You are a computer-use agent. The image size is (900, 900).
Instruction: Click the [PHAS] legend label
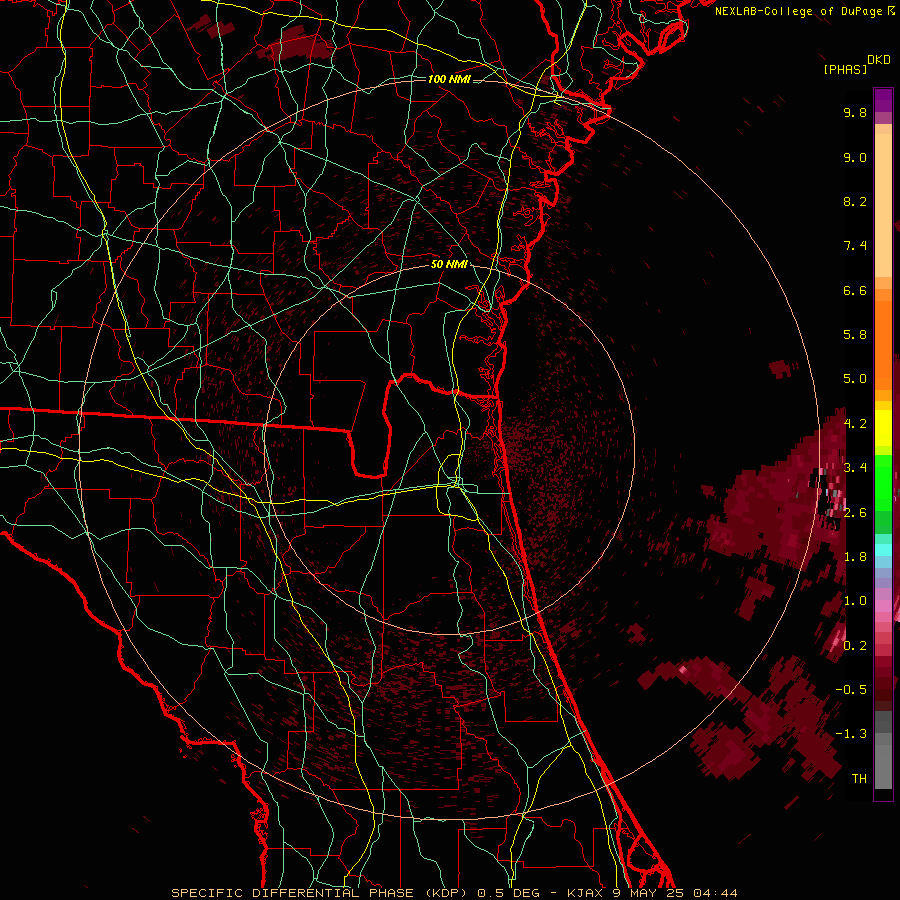(845, 69)
